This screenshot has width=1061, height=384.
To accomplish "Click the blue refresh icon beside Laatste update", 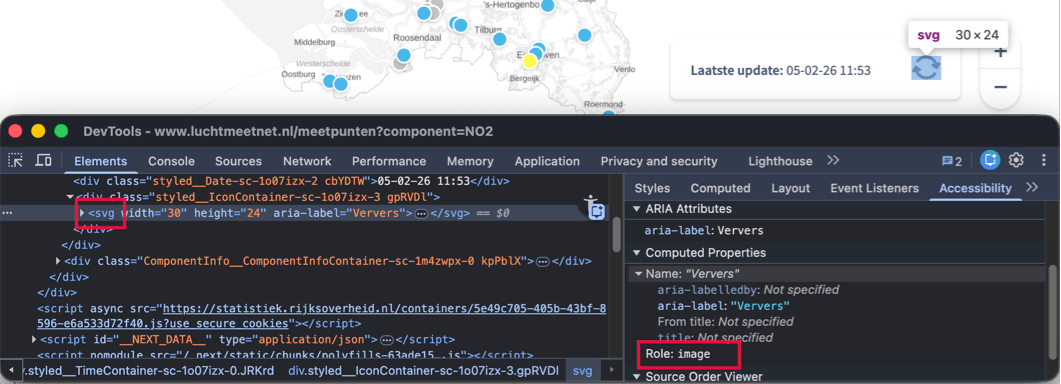I will (x=926, y=68).
